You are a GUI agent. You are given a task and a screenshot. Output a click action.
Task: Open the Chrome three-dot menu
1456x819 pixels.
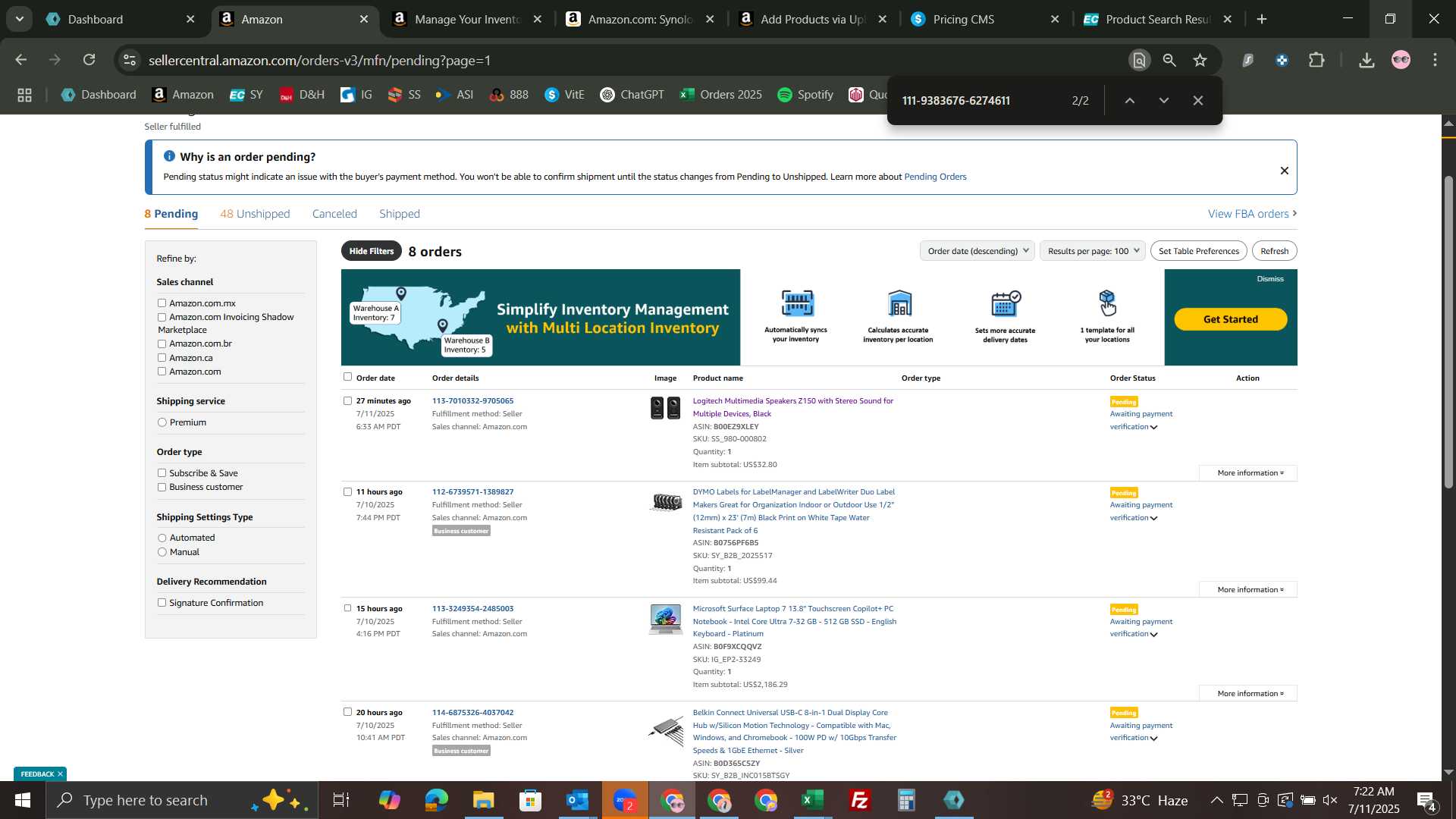coord(1435,60)
